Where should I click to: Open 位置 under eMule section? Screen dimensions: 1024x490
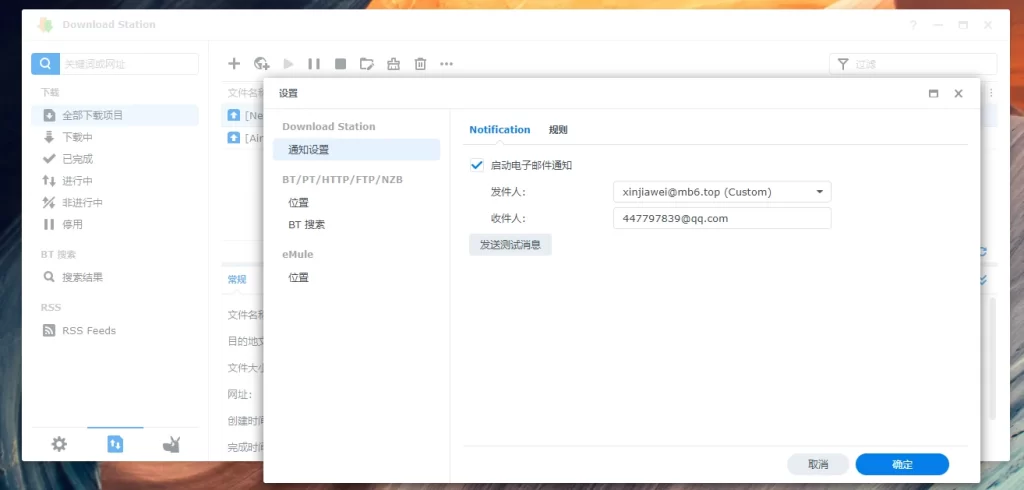tap(357, 278)
